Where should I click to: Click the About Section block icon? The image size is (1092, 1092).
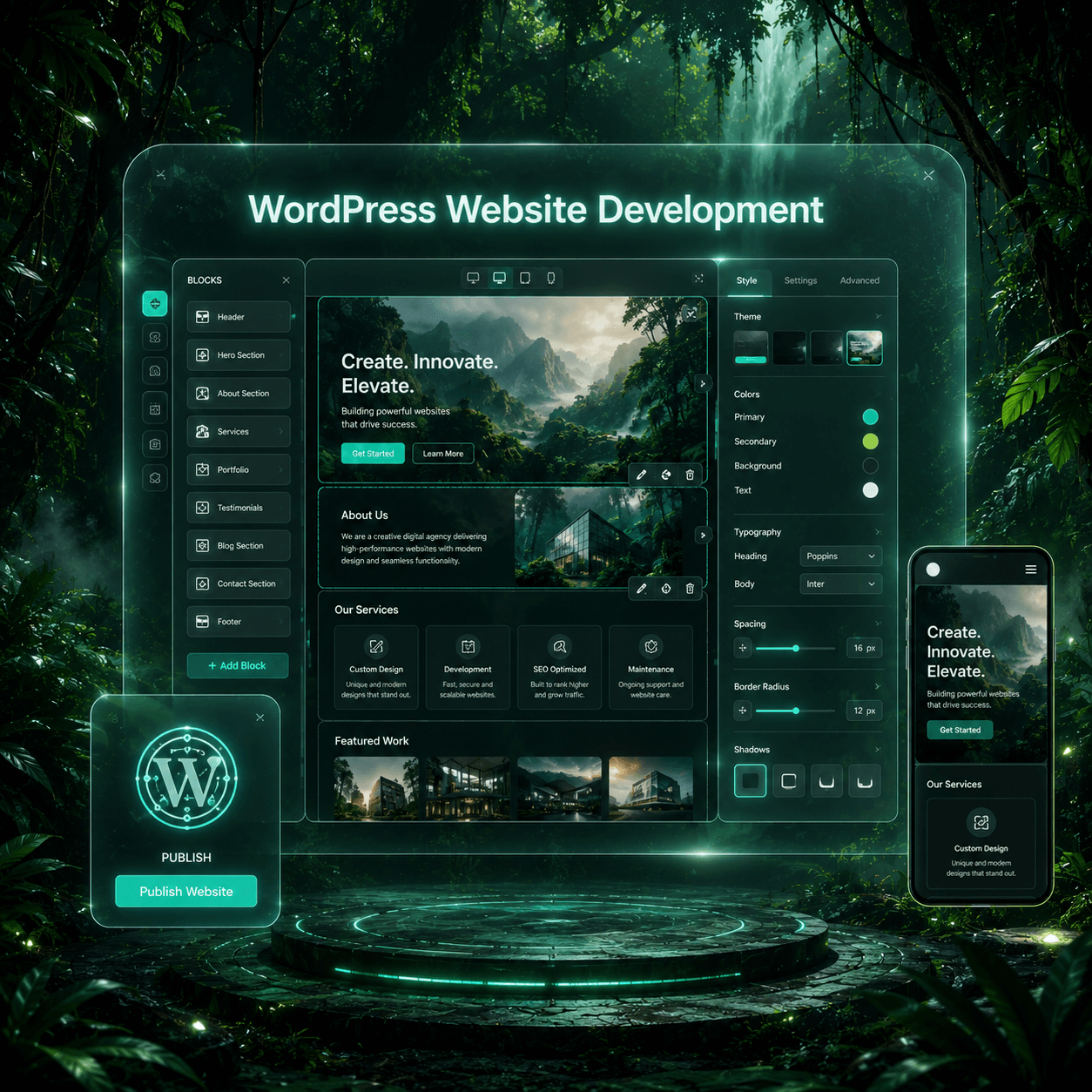[202, 394]
